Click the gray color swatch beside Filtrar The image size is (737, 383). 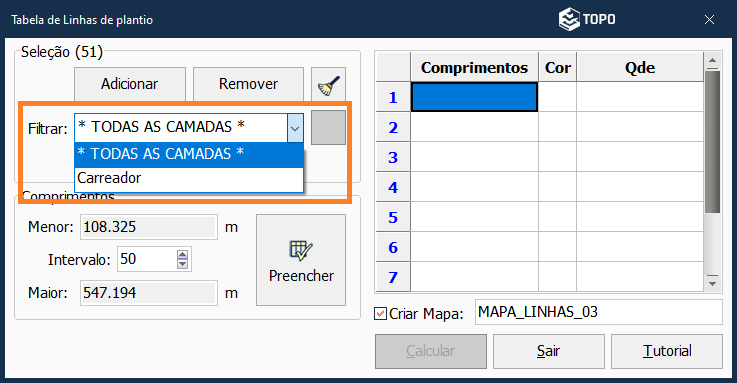[x=329, y=128]
